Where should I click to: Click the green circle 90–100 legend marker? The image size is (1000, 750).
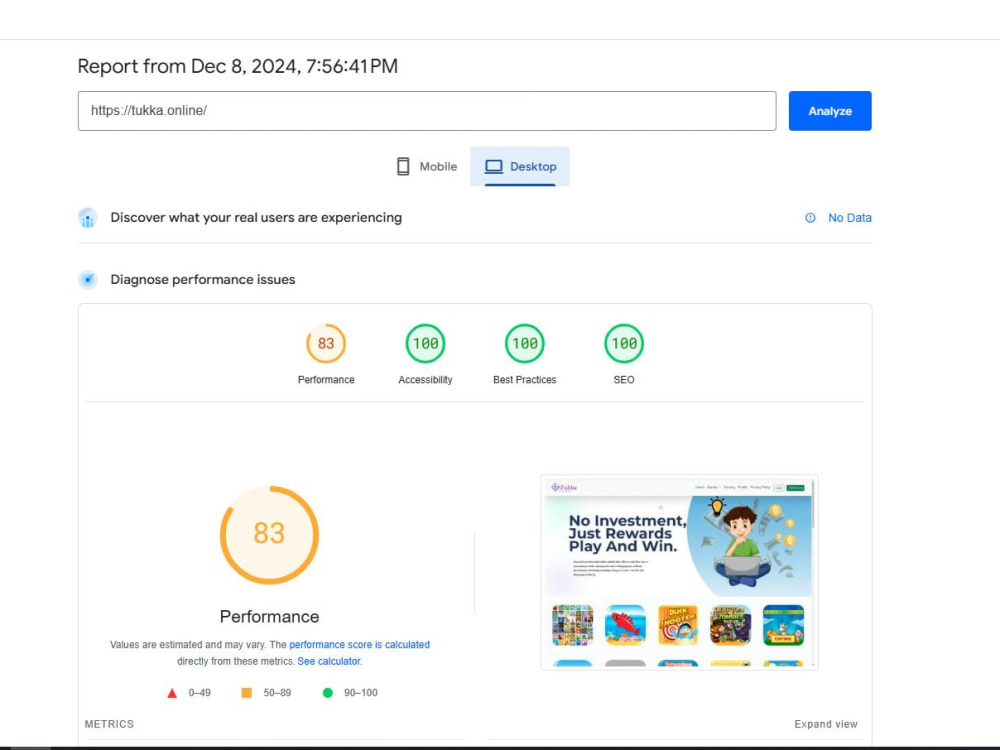click(327, 693)
